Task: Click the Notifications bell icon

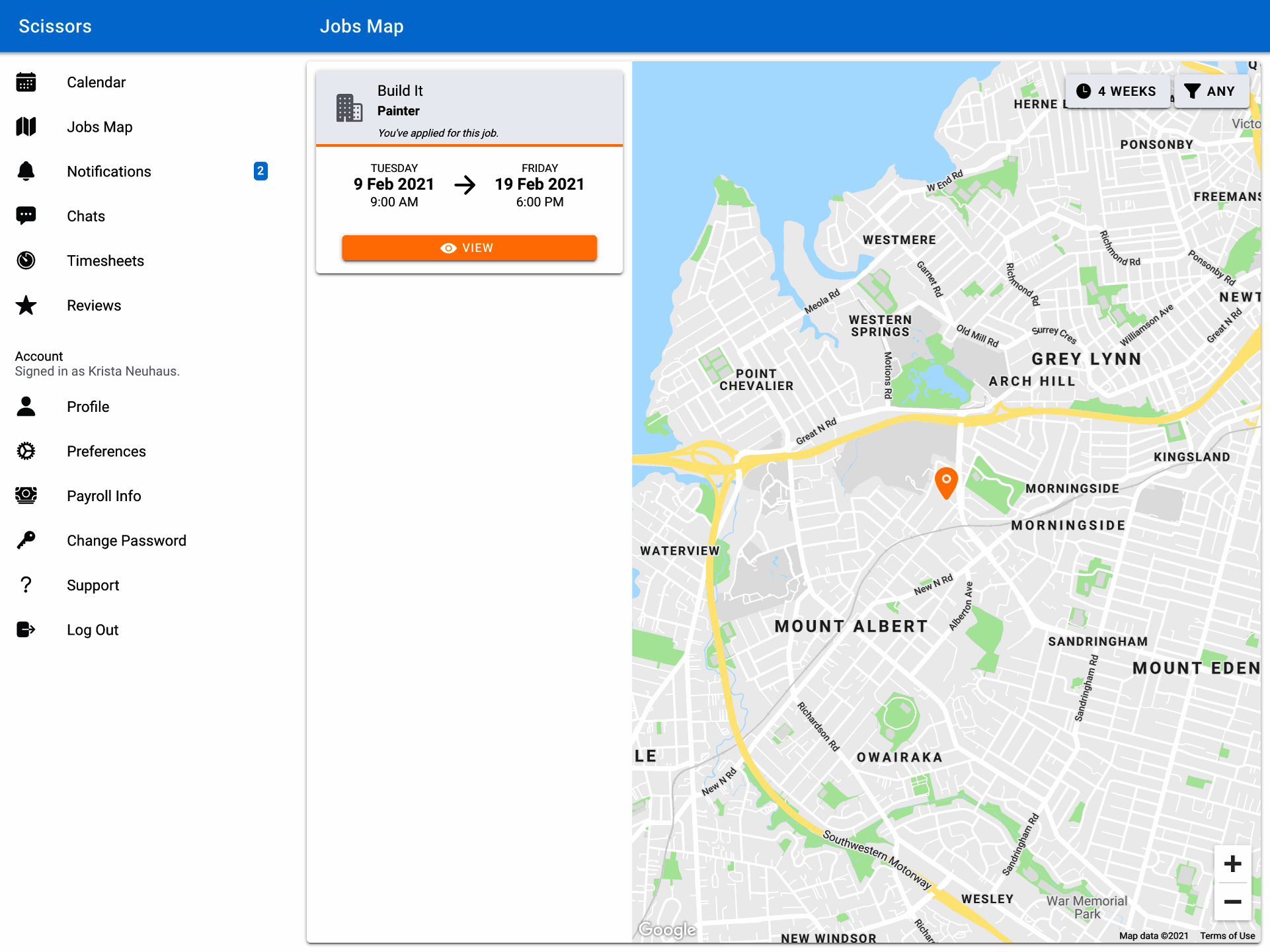Action: (26, 171)
